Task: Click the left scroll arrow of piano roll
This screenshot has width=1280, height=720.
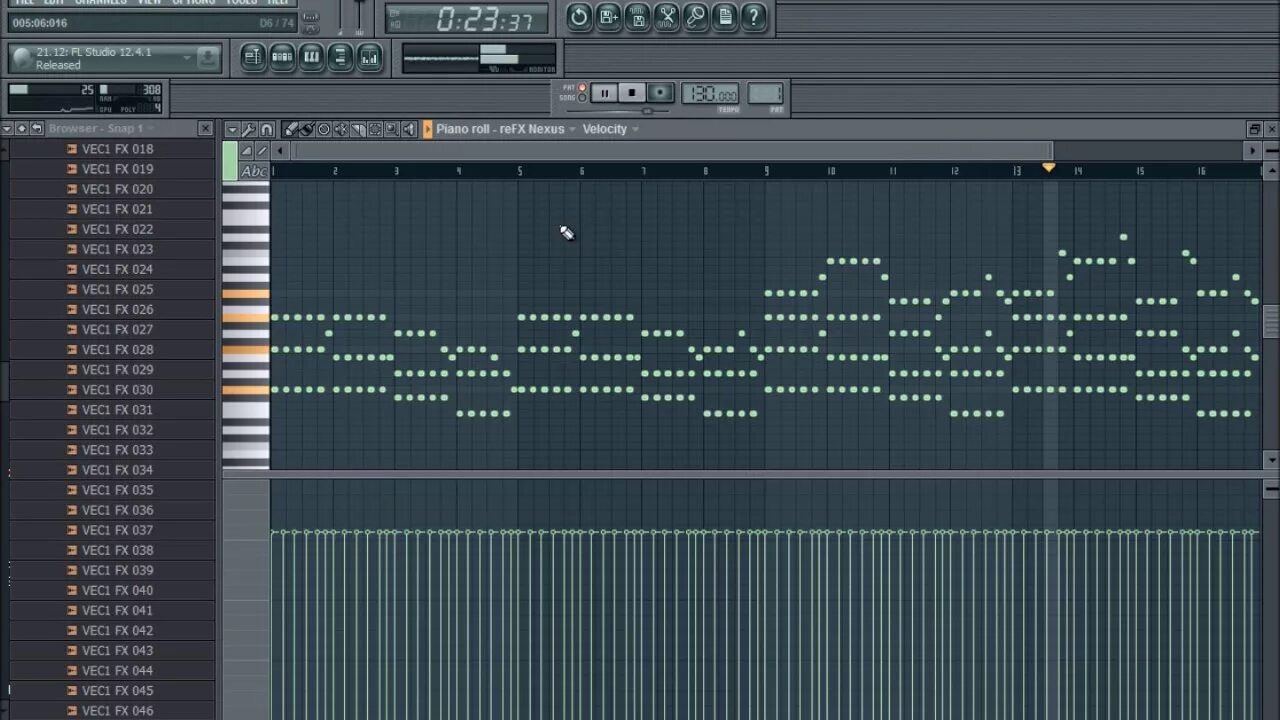Action: click(x=281, y=151)
